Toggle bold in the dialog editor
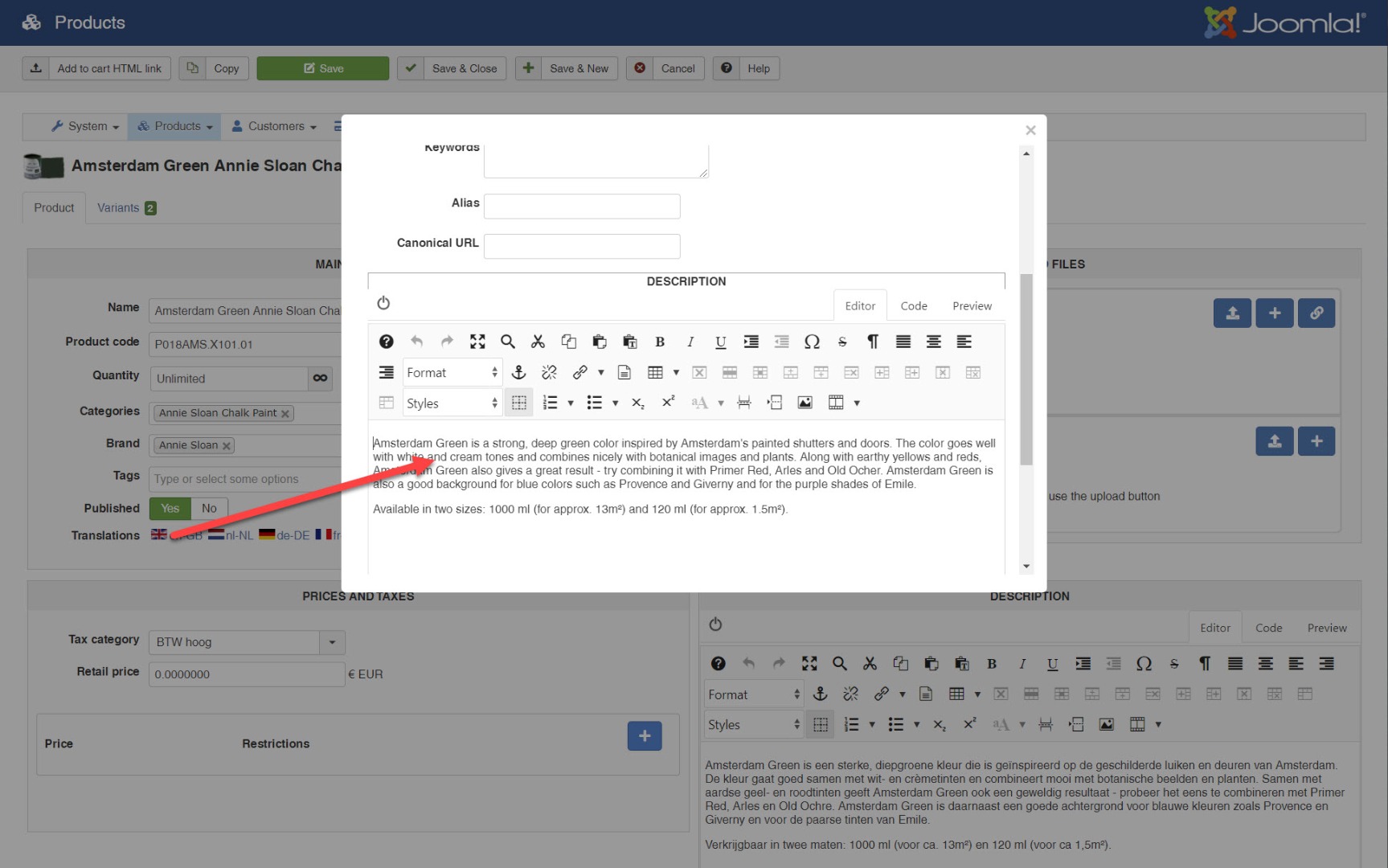Screen dimensions: 1388x868 click(660, 342)
